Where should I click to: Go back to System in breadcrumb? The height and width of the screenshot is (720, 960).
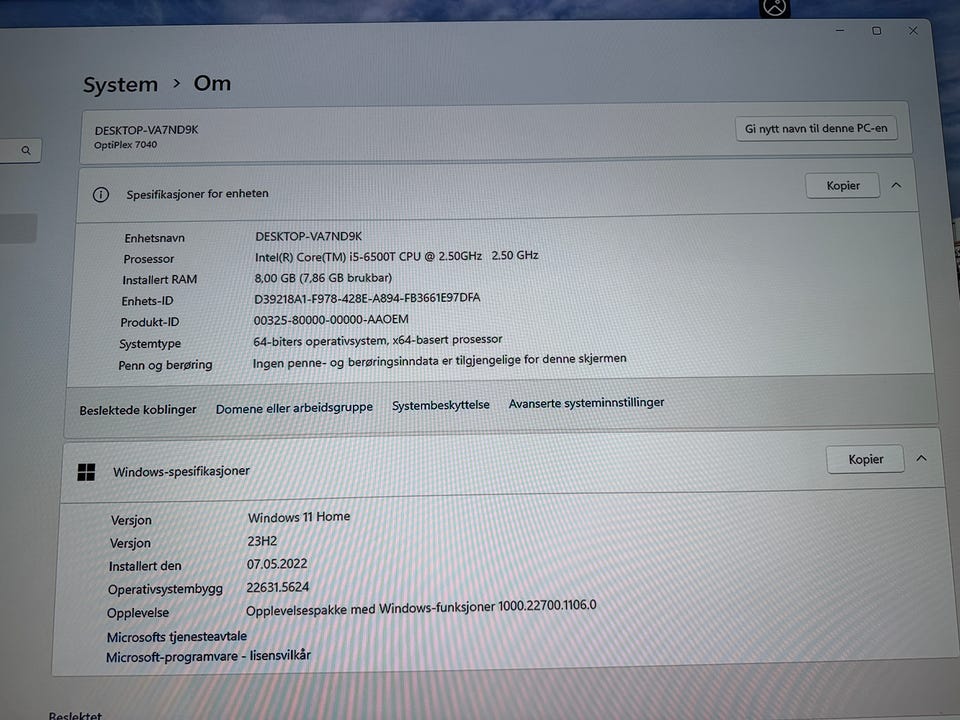click(120, 84)
